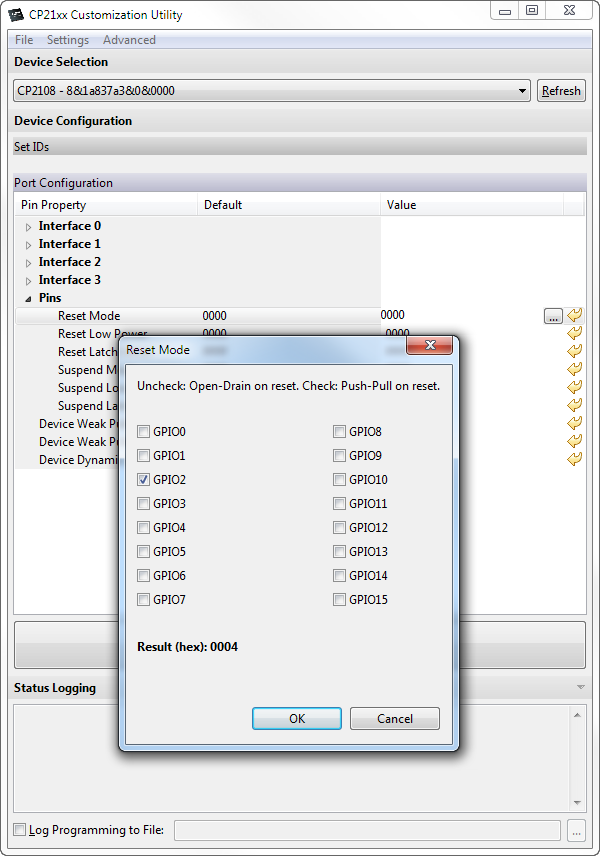Screen dimensions: 600x856
Task: Revert Device Dynamic row arrow icon
Action: click(x=574, y=459)
